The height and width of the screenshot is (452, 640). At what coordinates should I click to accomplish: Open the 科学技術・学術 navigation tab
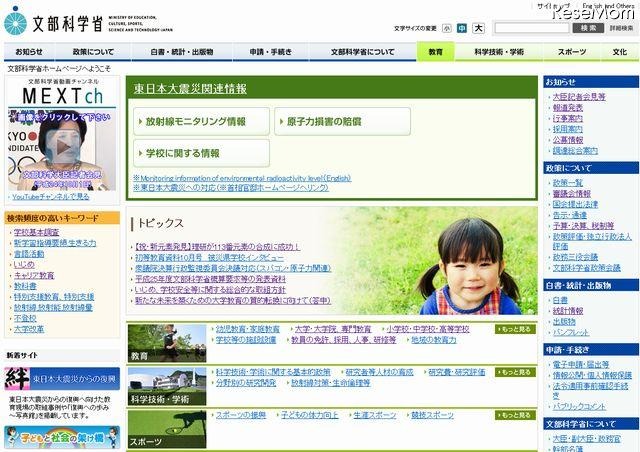tap(499, 52)
